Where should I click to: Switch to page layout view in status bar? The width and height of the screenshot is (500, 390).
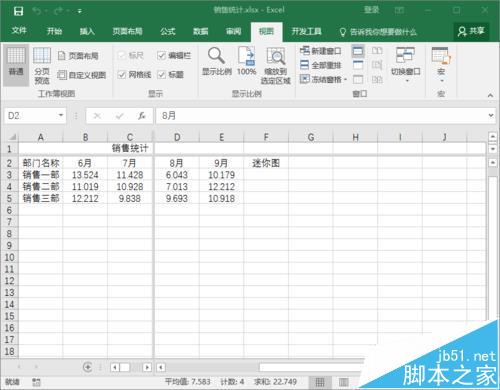pos(344,382)
